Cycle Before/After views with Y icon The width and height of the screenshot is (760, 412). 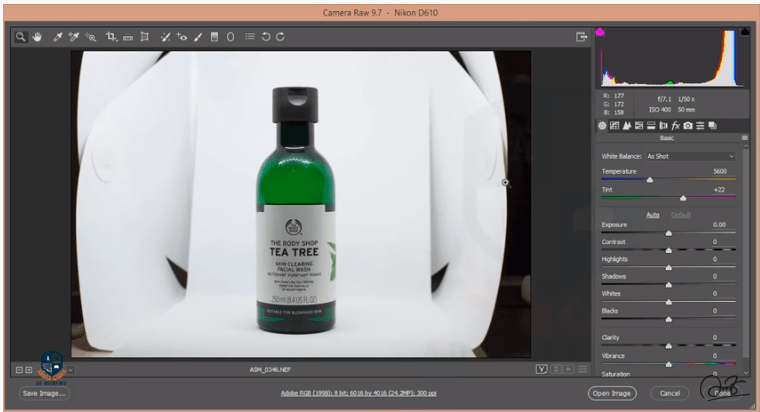pyautogui.click(x=541, y=369)
